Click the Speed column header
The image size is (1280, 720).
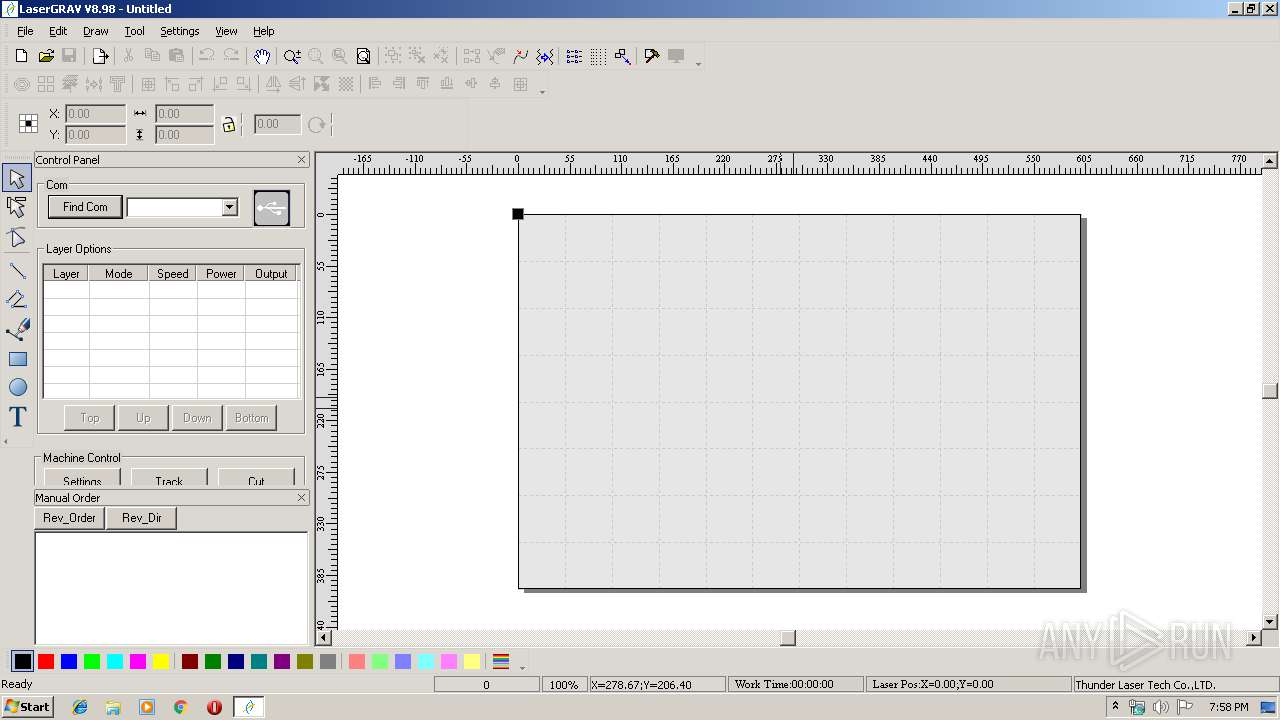click(173, 274)
